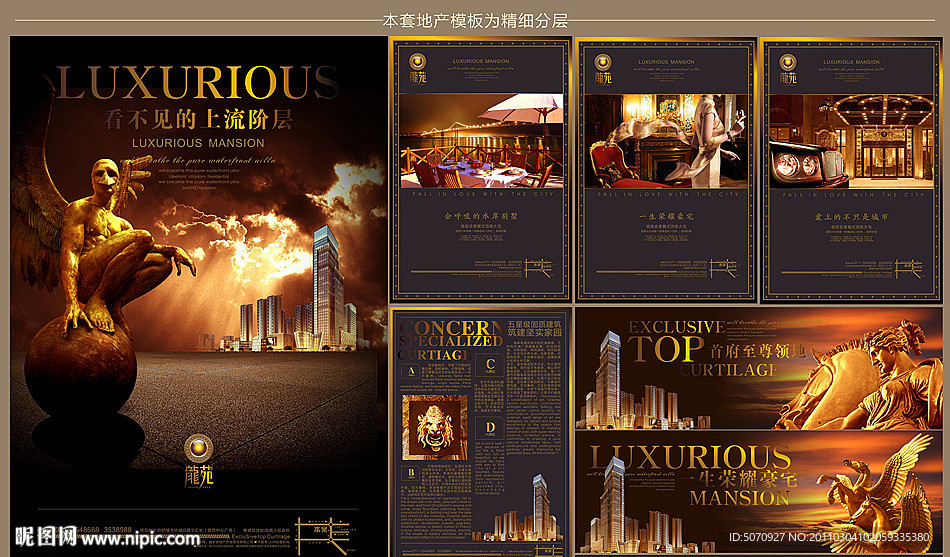Click the 爱上的不只是城市 caption
The width and height of the screenshot is (950, 557).
(x=851, y=216)
